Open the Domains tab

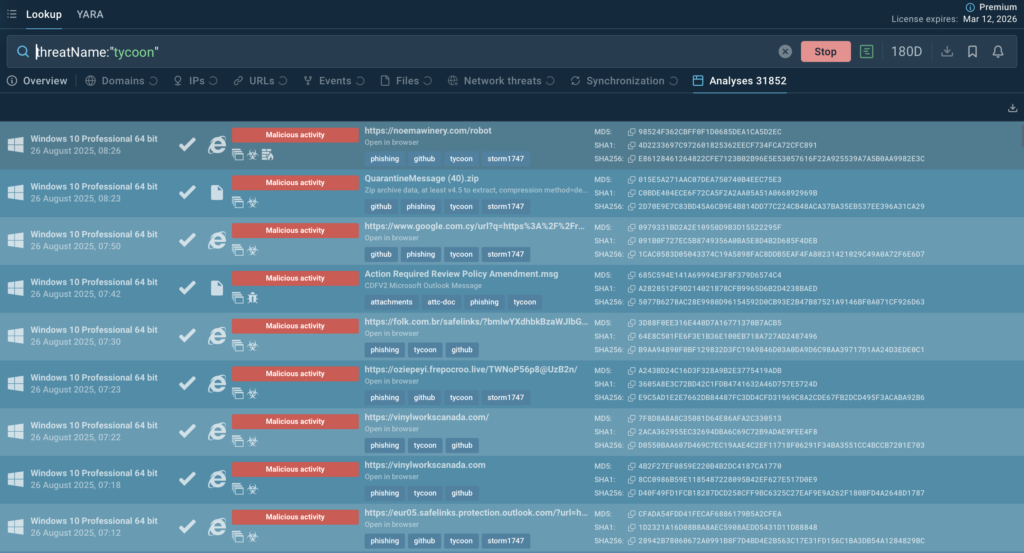pyautogui.click(x=122, y=81)
